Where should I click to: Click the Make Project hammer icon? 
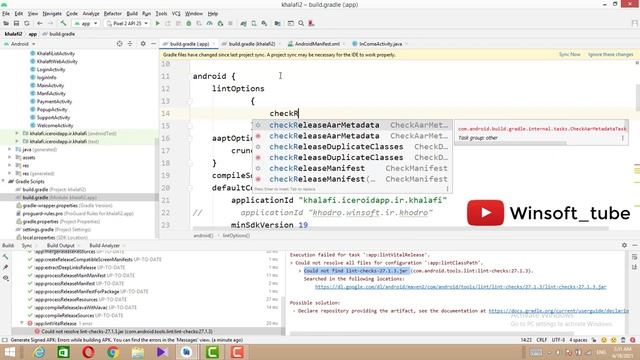coord(63,24)
